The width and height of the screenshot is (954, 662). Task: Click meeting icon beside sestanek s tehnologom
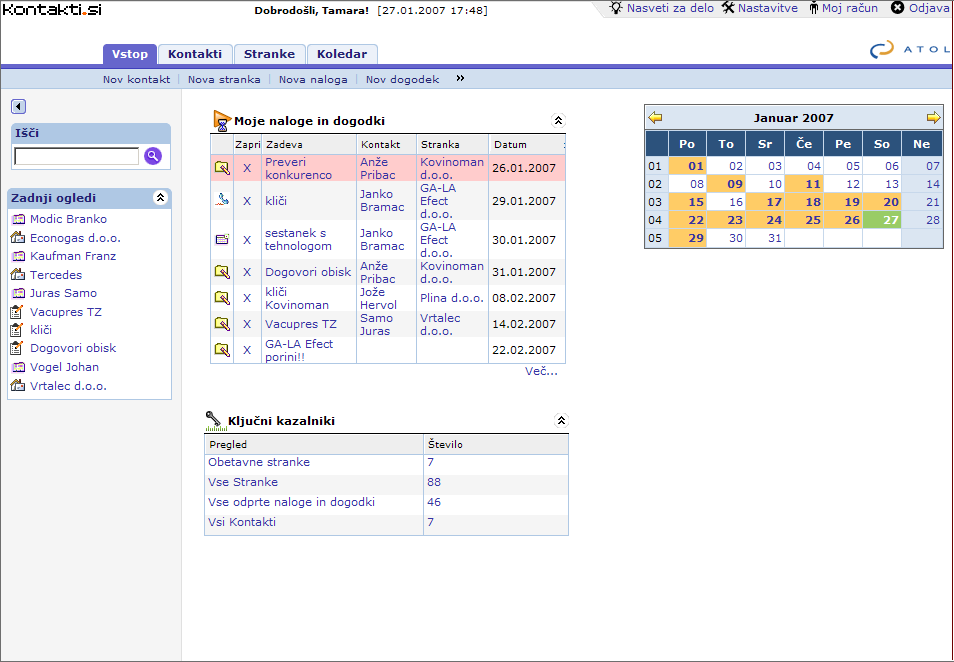(222, 240)
